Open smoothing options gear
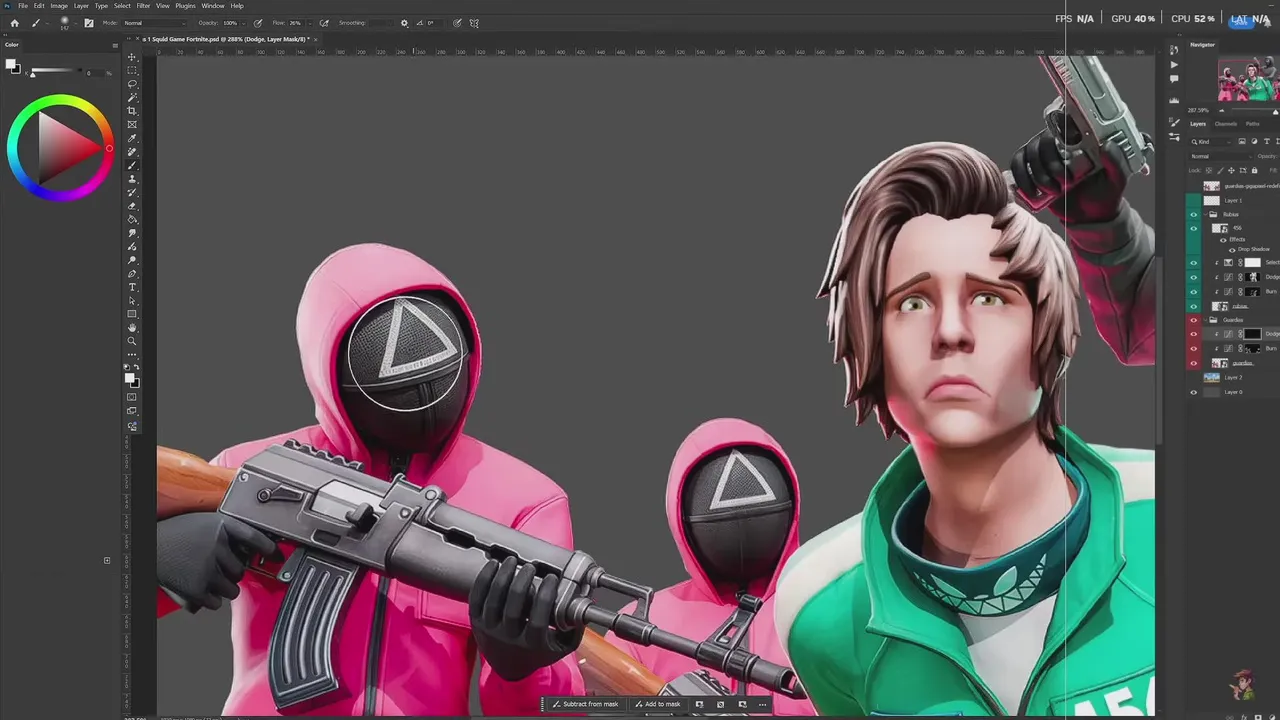 coord(404,23)
